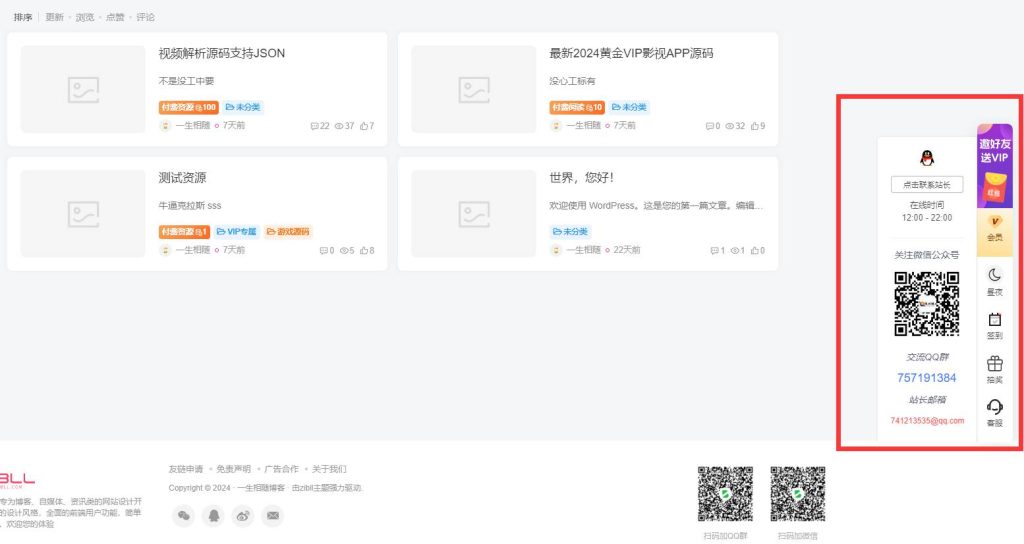Sort posts by 浏览
Screen dimensions: 1024x544
[x=85, y=17]
